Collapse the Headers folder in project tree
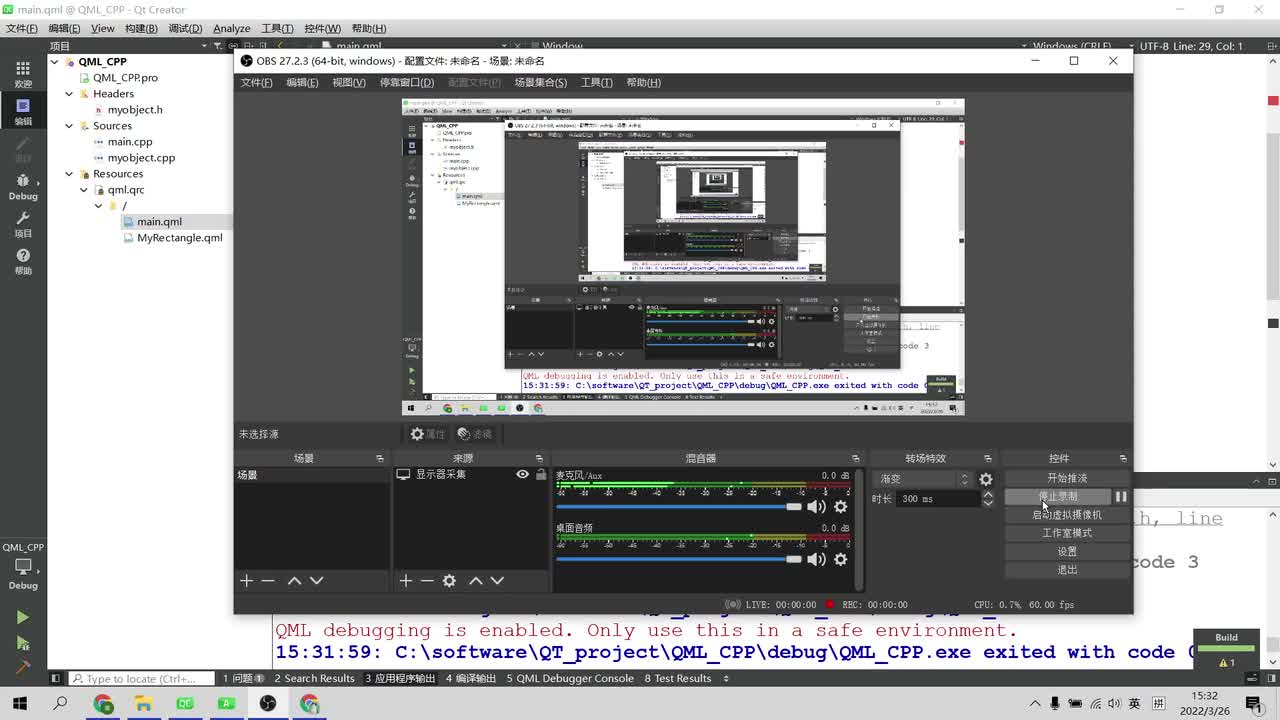The image size is (1280, 720). point(69,94)
